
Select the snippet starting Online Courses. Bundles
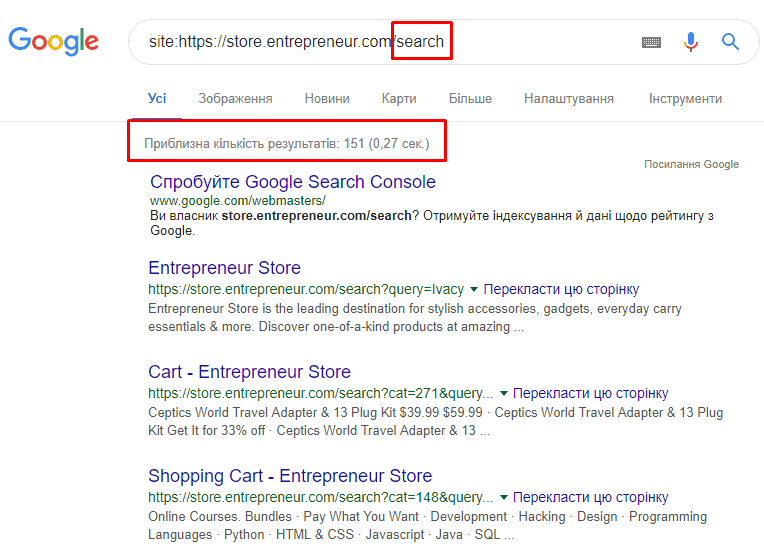tap(427, 525)
